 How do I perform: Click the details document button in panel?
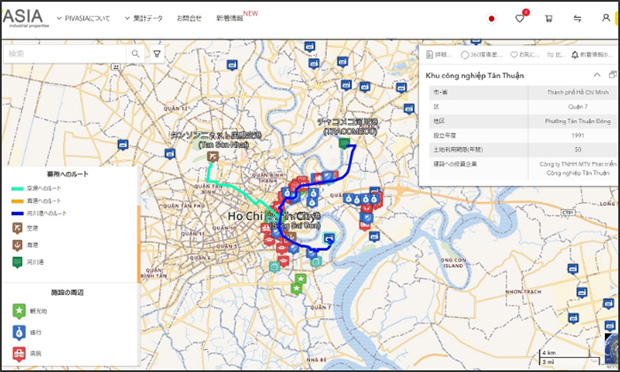coord(438,55)
